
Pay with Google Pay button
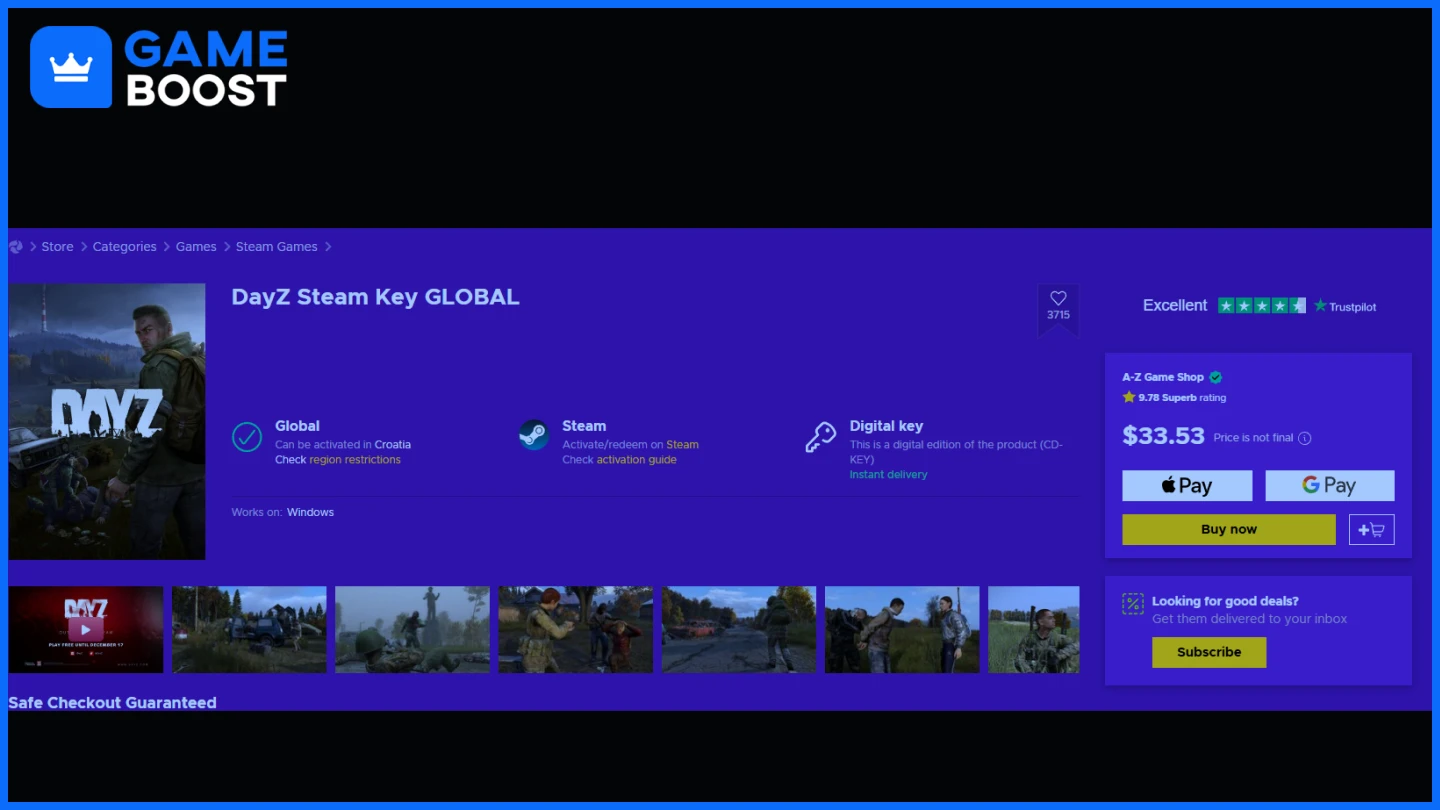[x=1330, y=486]
